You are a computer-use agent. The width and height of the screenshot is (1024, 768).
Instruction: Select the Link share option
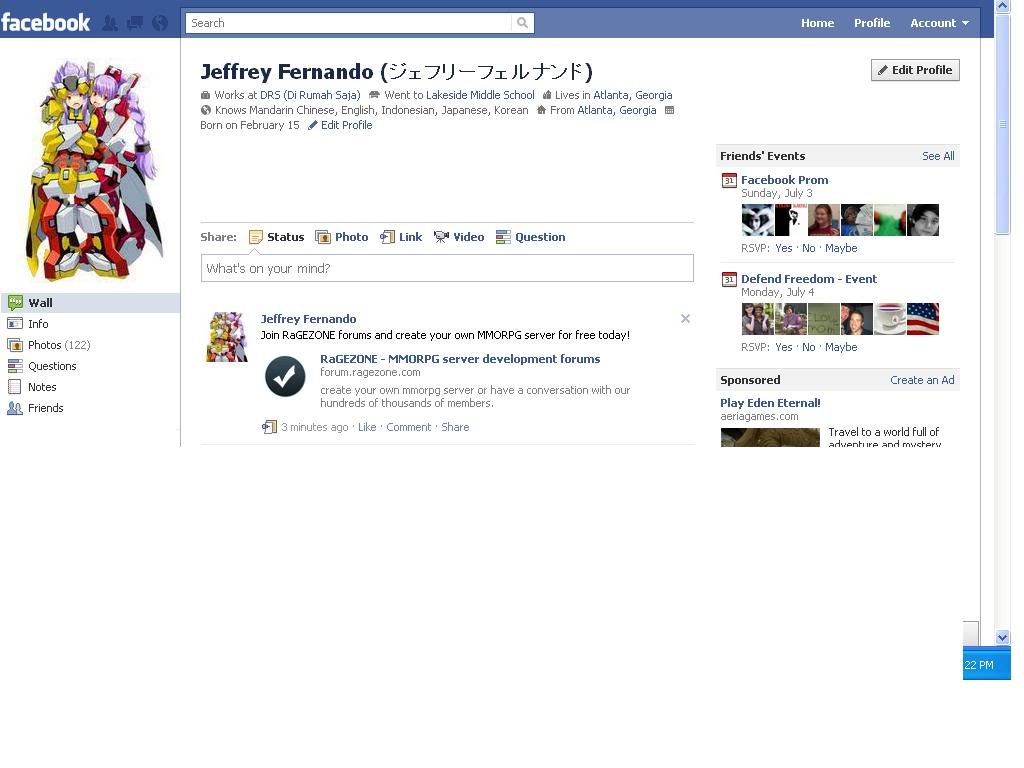[401, 237]
